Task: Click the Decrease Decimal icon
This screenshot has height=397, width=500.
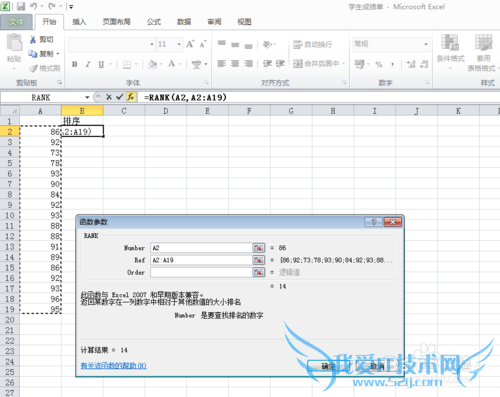Action: click(424, 64)
